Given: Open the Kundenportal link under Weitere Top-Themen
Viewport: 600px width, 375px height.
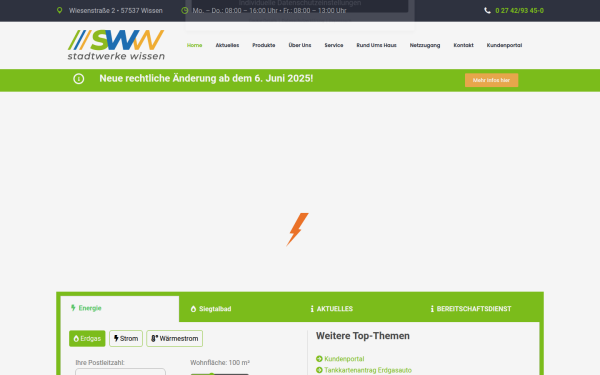Looking at the screenshot, I should point(344,359).
